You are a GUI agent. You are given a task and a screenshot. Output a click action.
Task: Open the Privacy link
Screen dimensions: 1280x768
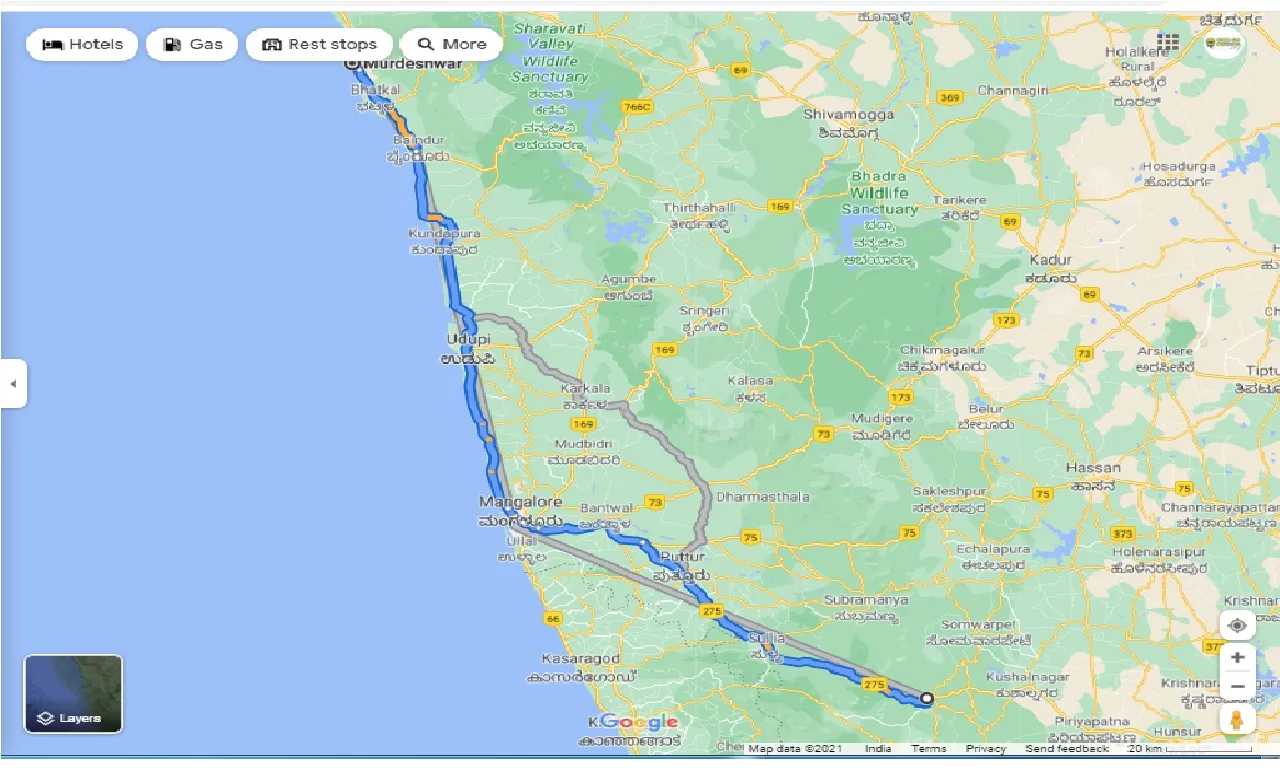pyautogui.click(x=986, y=748)
